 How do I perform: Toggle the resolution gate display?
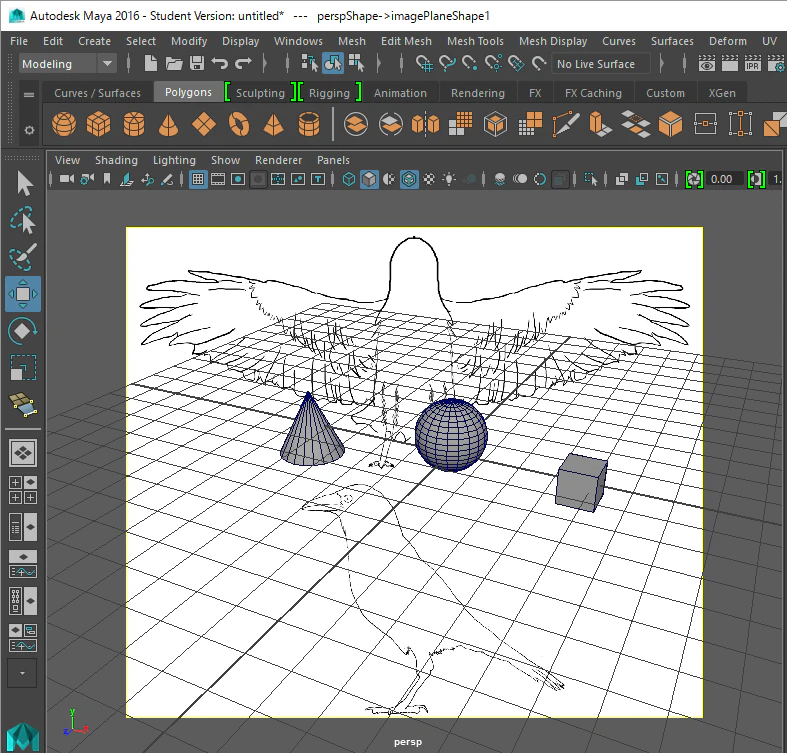pos(238,179)
